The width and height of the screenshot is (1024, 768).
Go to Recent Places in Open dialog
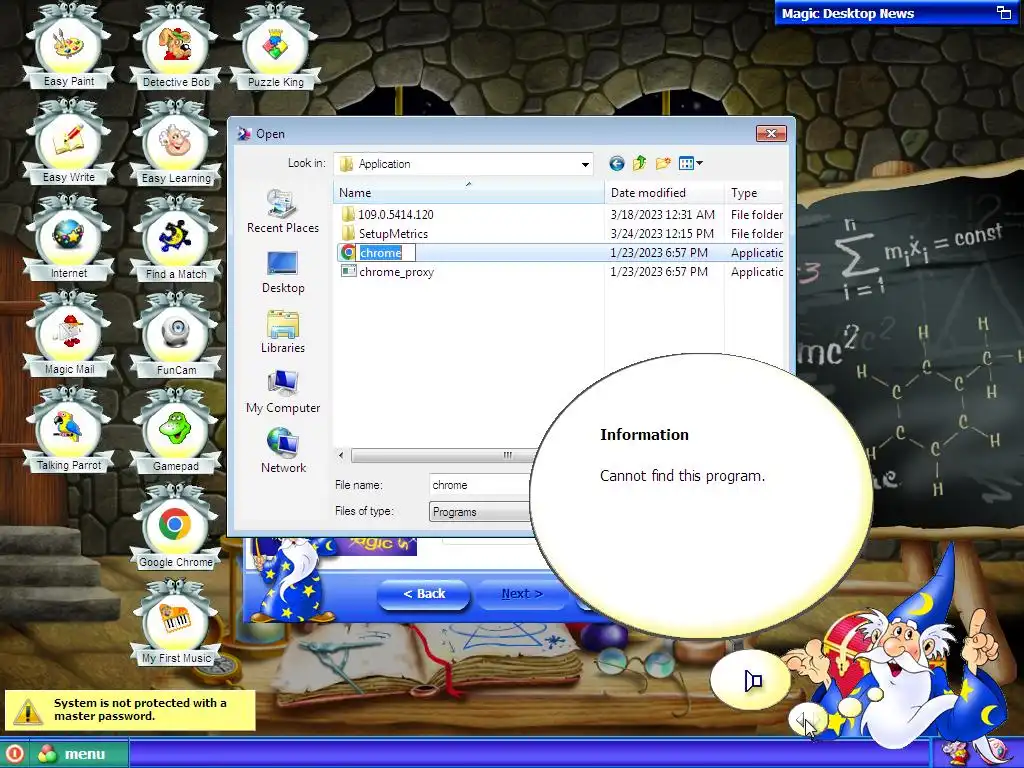point(283,211)
